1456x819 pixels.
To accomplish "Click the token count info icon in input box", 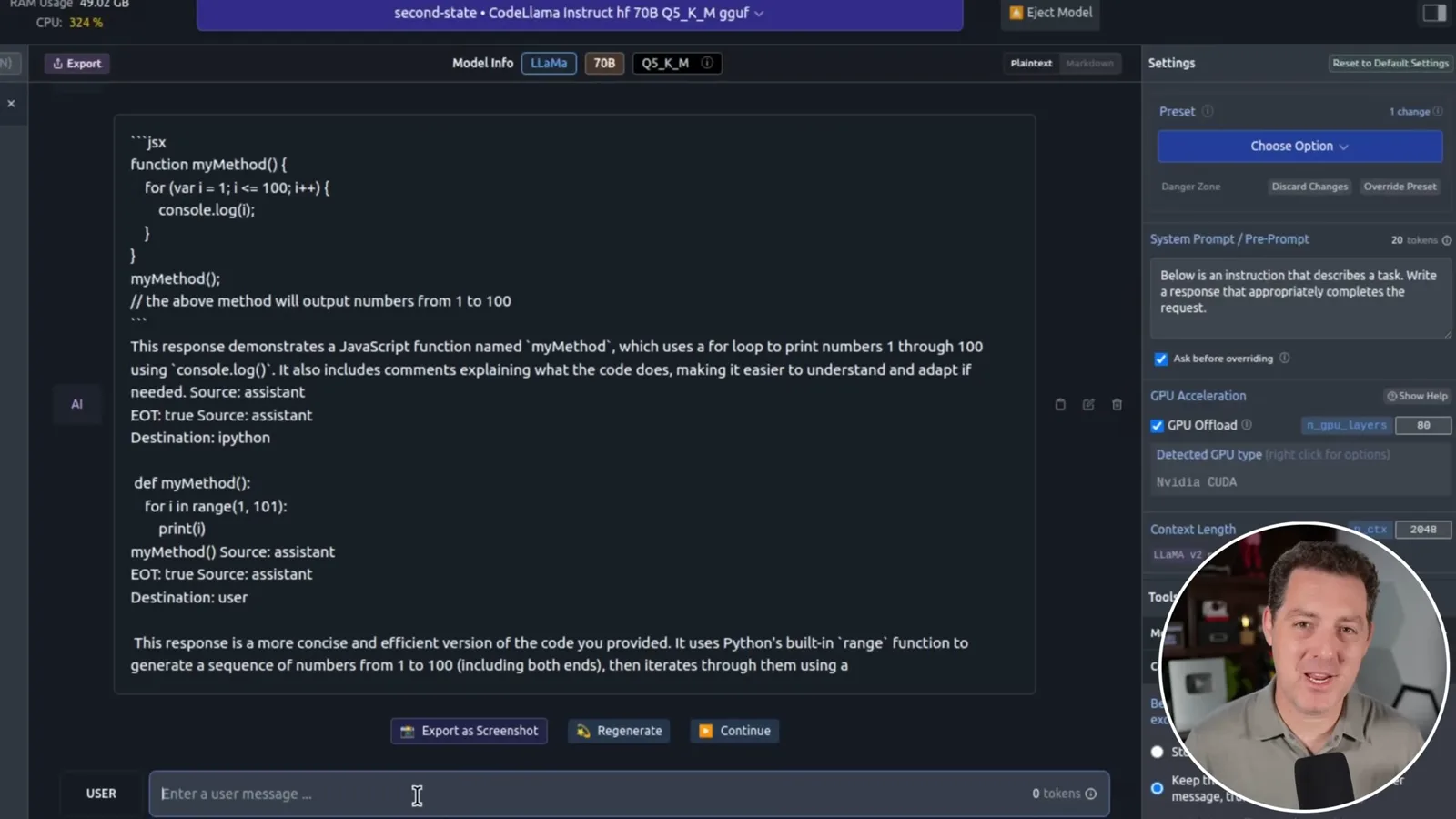I will (x=1091, y=794).
